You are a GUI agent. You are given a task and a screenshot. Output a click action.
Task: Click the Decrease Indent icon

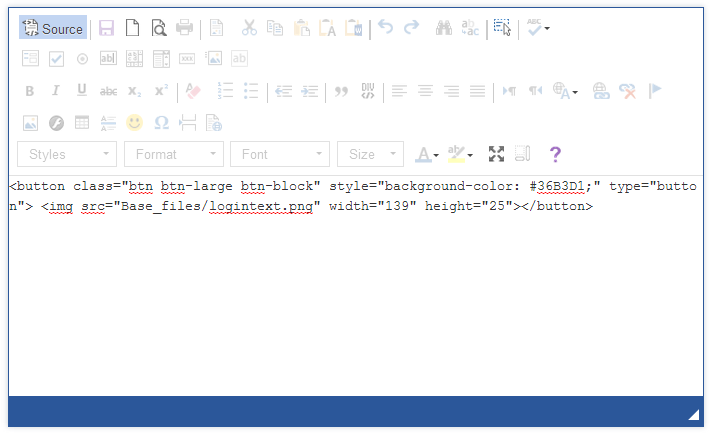click(x=283, y=91)
